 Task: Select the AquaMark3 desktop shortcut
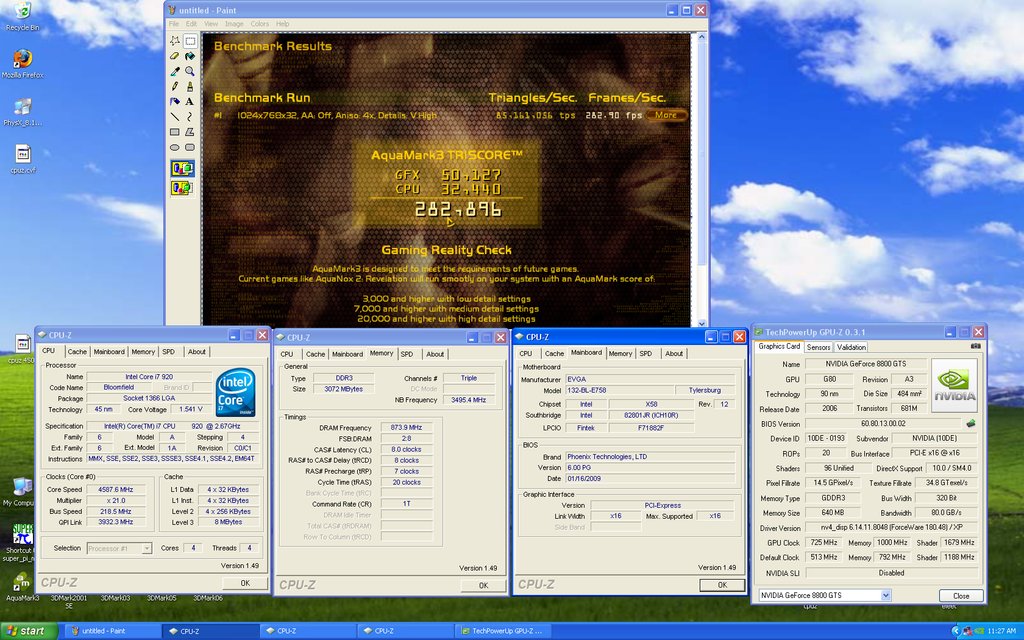(x=22, y=586)
